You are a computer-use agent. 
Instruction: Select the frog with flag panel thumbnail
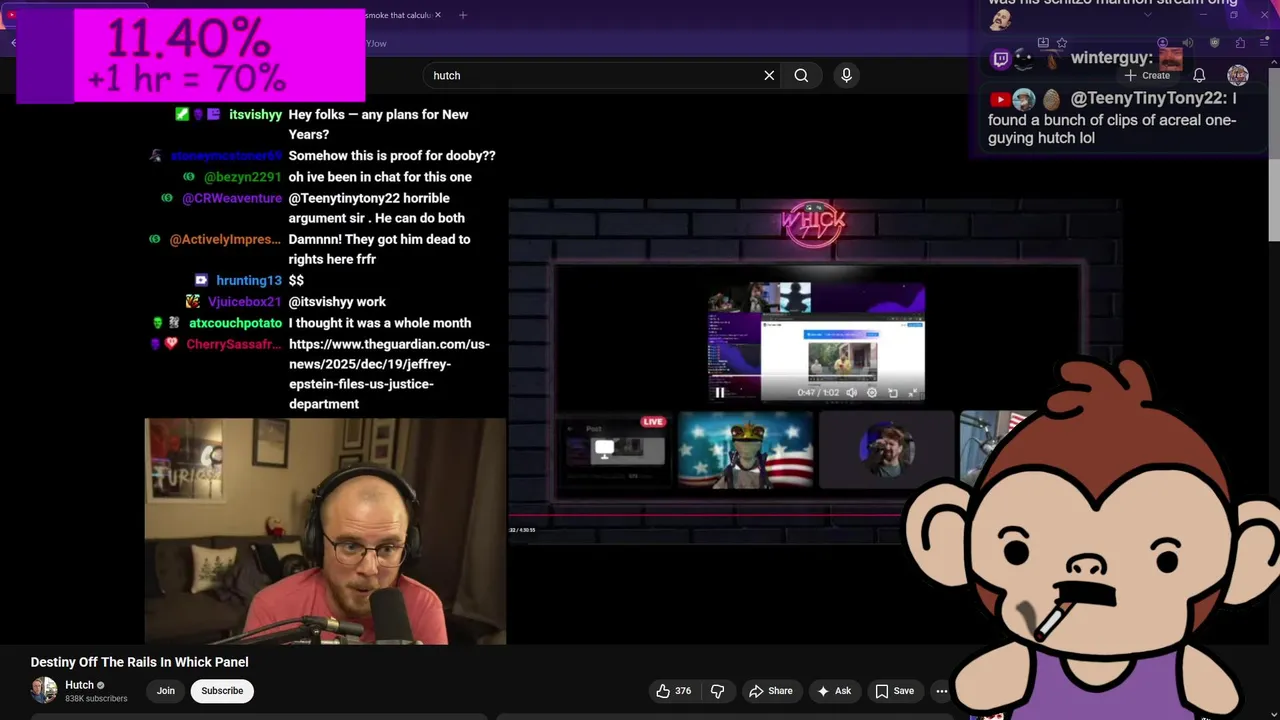tap(746, 451)
